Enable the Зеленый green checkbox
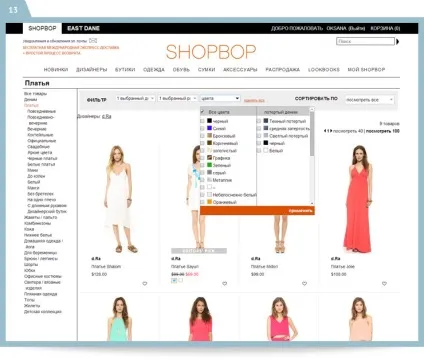Screen dimensions: 424x360 [x=202, y=165]
